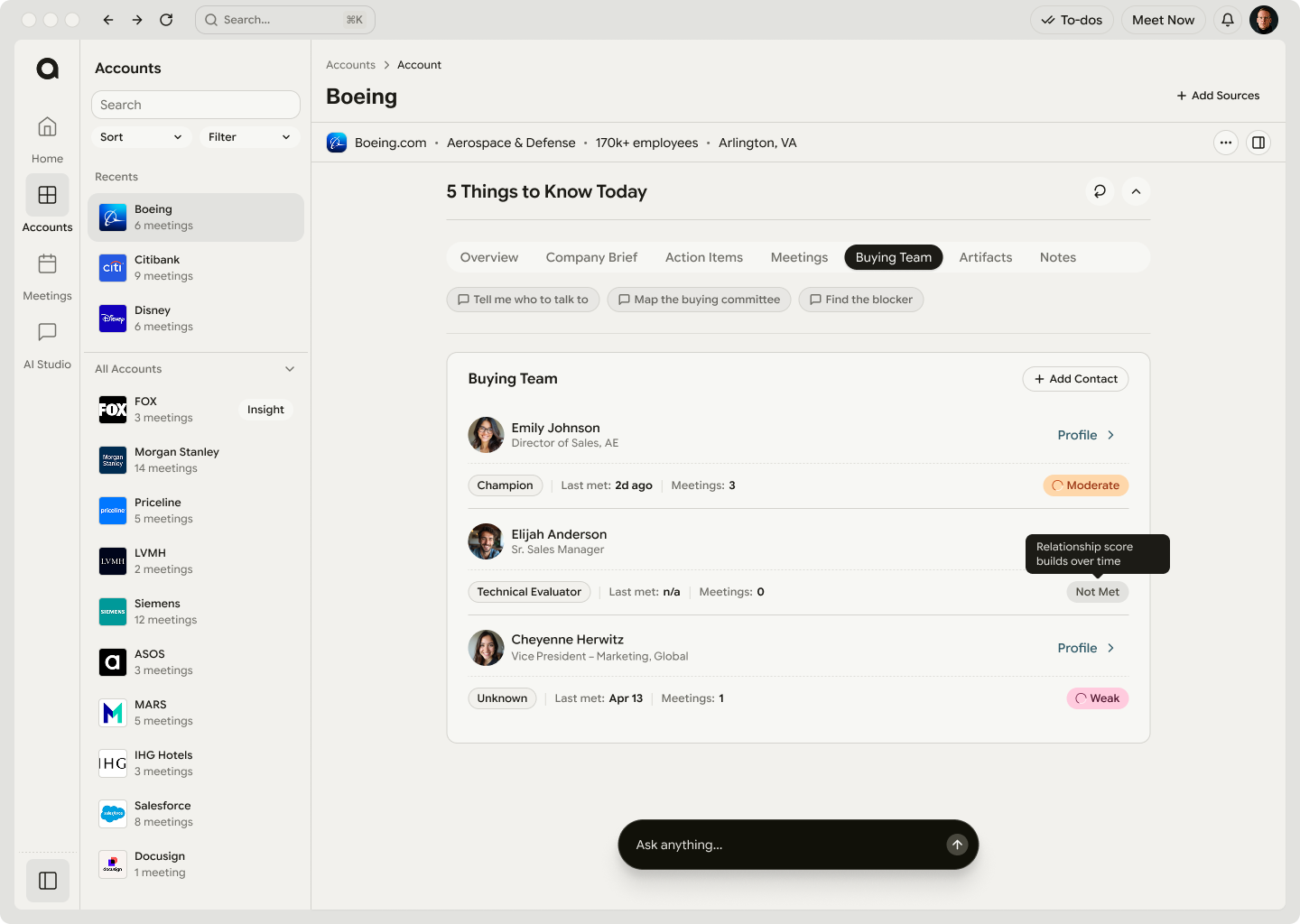
Task: Click Add Sources
Action: 1218,96
